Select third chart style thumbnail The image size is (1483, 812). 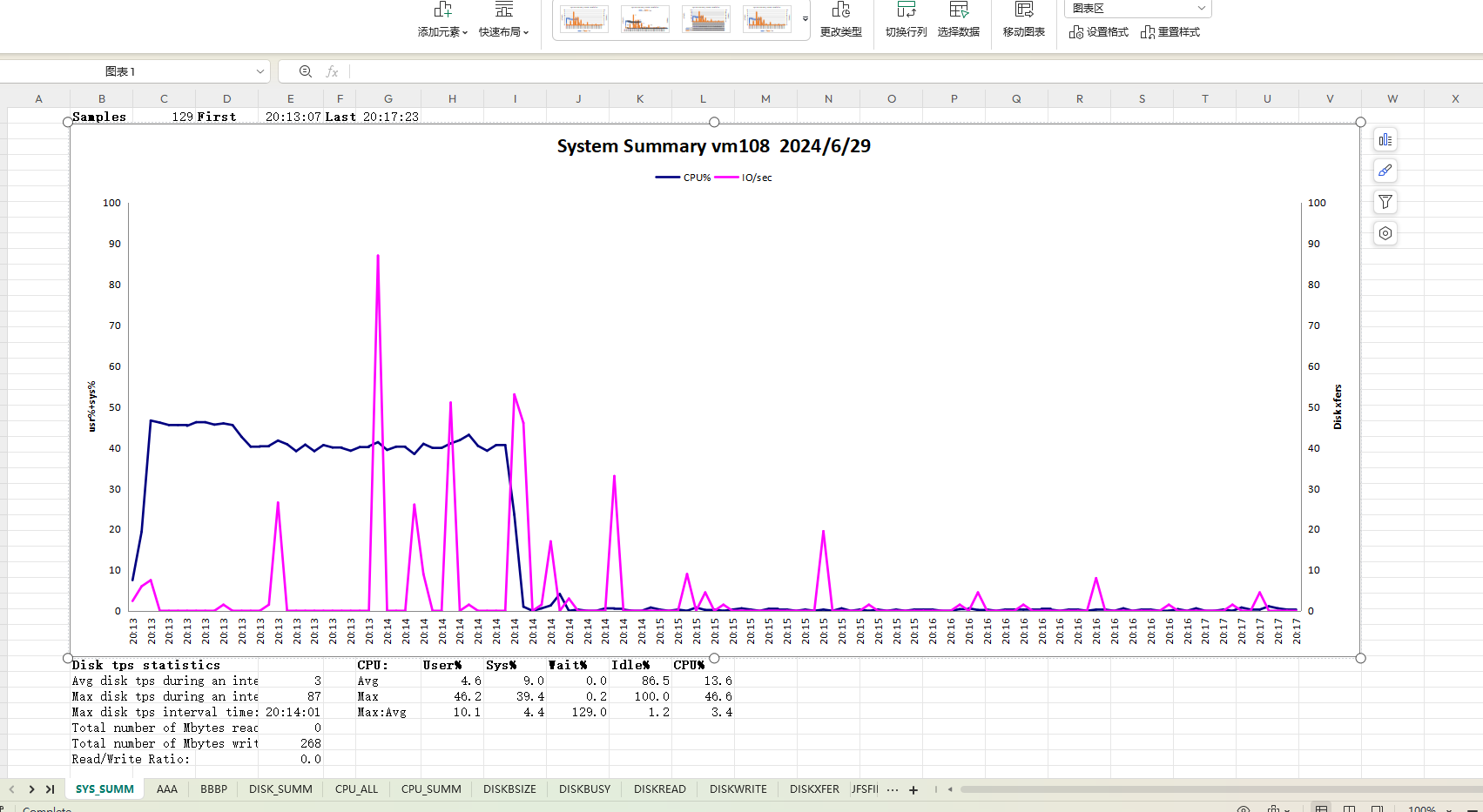click(706, 18)
